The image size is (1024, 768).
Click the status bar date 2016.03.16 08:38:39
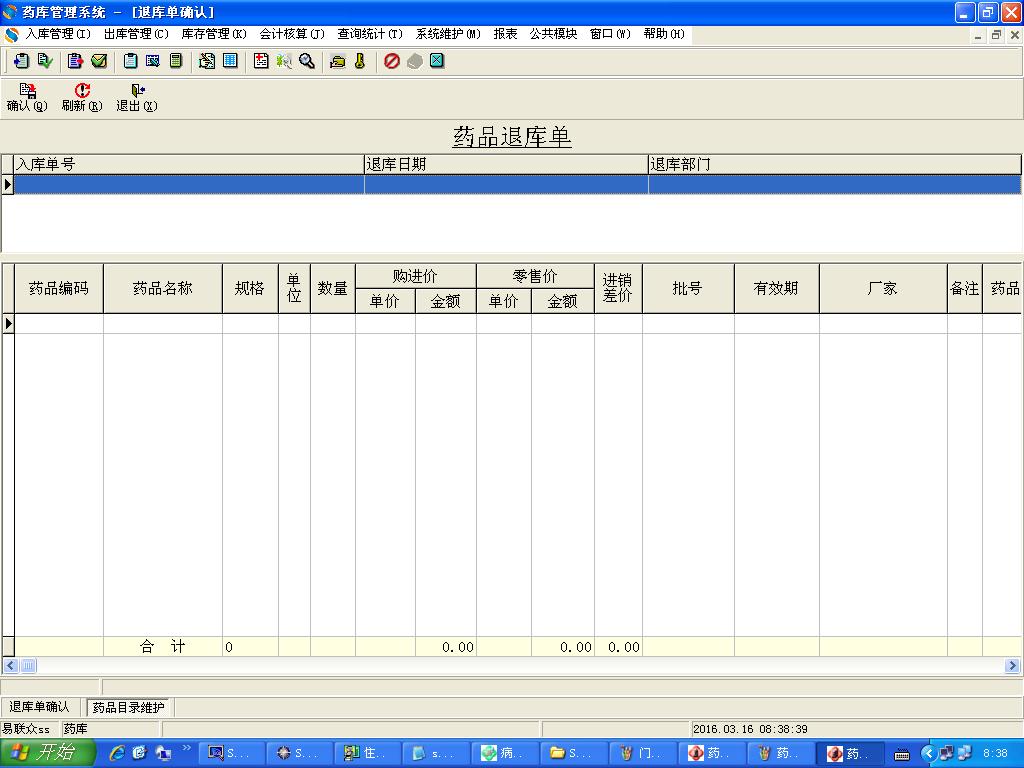pos(750,729)
